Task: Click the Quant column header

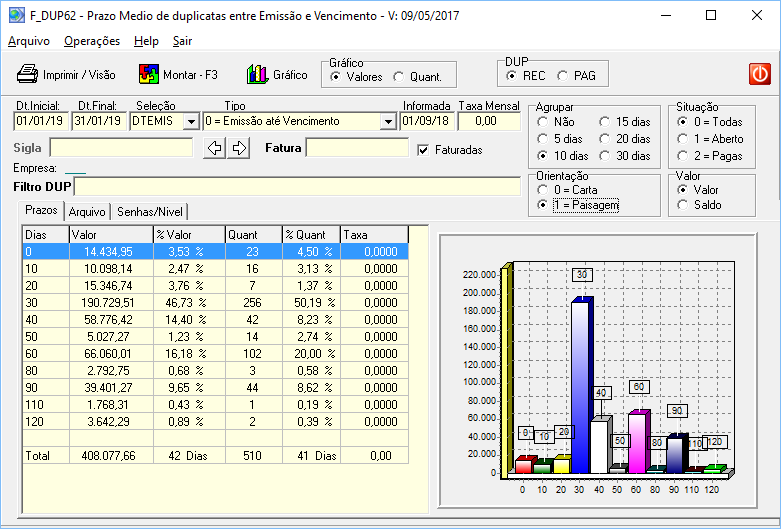Action: click(x=254, y=235)
